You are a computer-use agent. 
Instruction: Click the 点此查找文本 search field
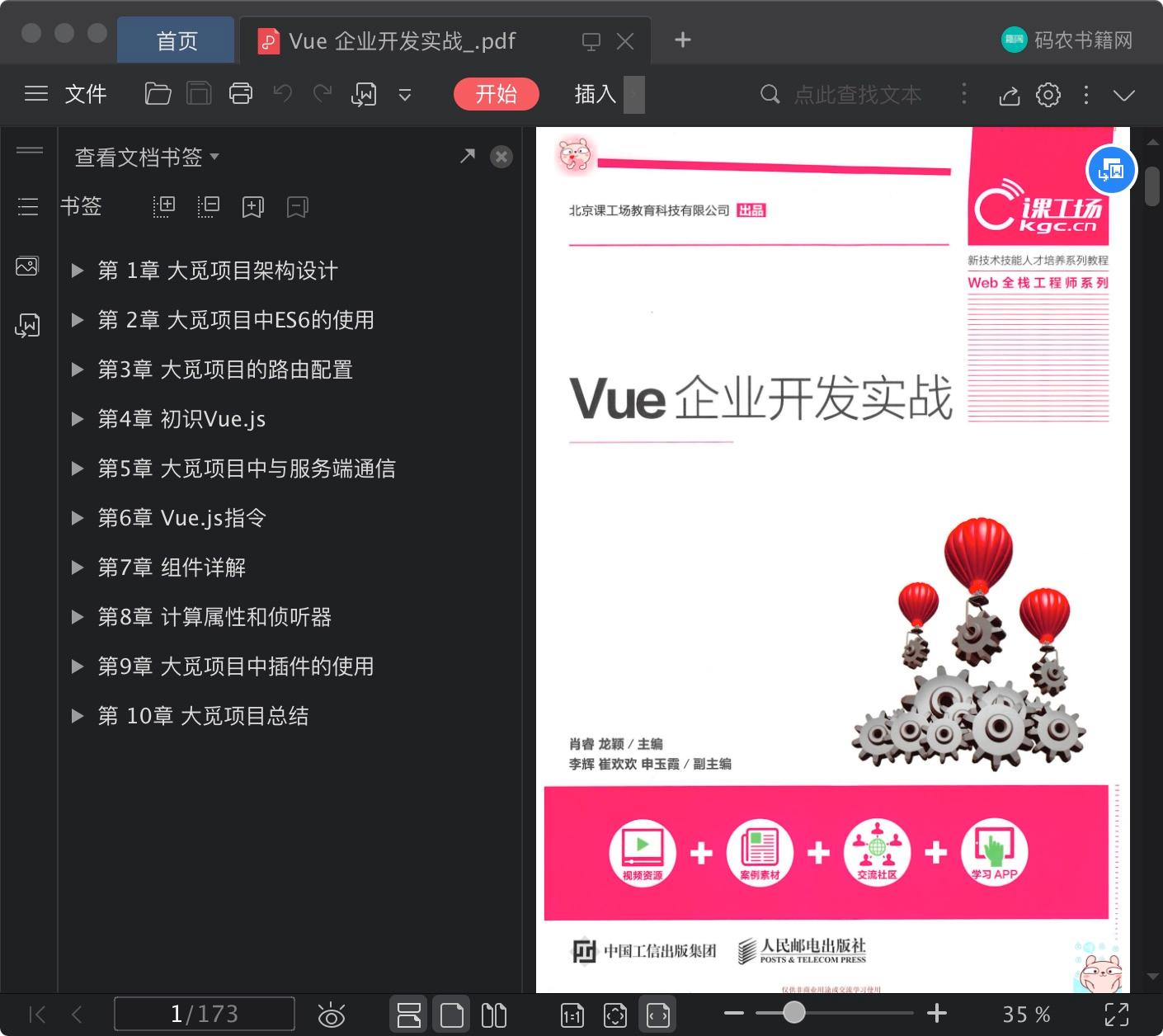pos(858,95)
